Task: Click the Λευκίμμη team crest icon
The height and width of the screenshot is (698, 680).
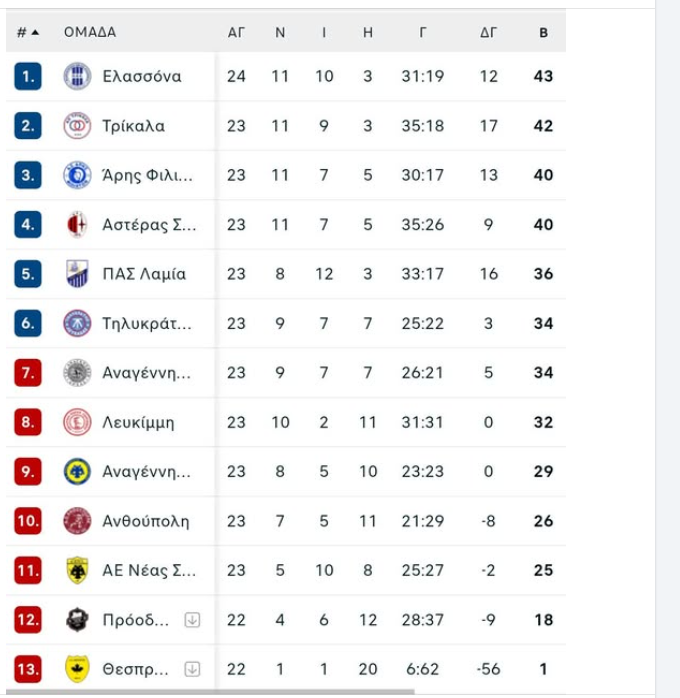Action: (77, 422)
